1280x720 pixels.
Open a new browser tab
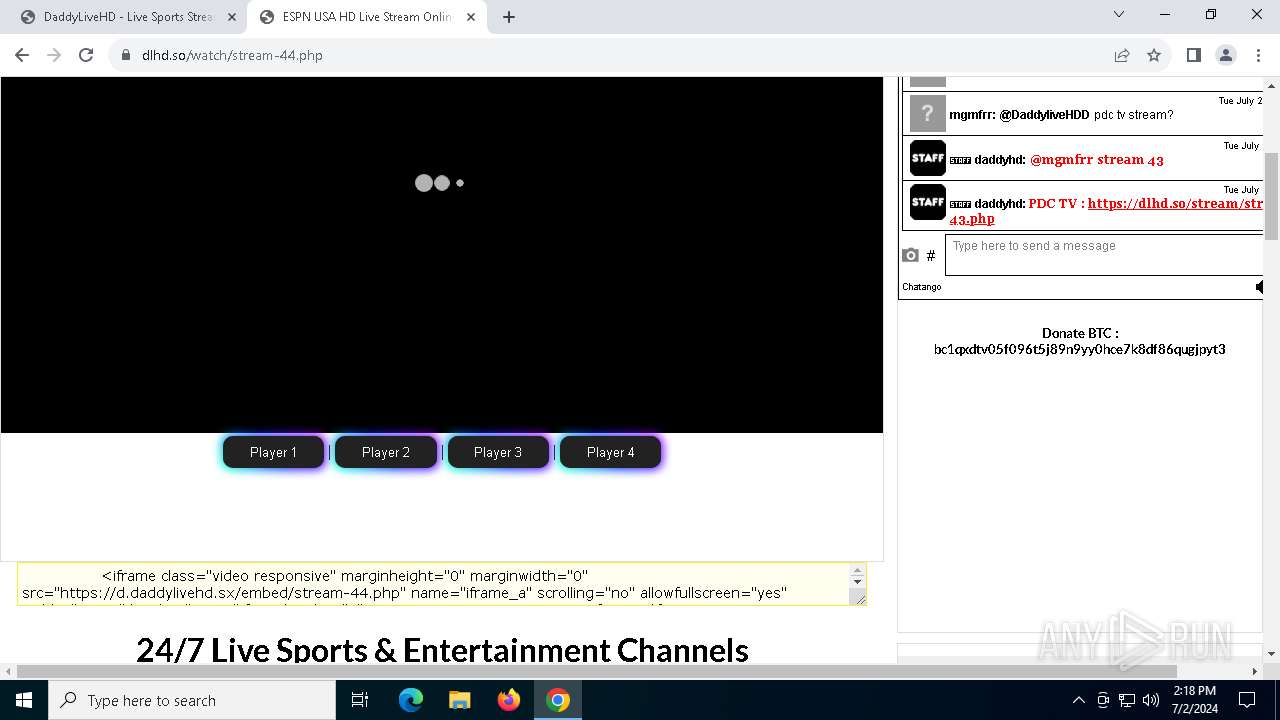point(509,17)
